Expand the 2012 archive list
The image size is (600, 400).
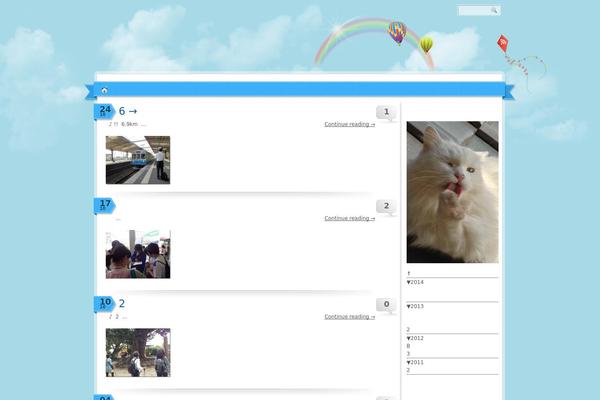click(x=416, y=338)
